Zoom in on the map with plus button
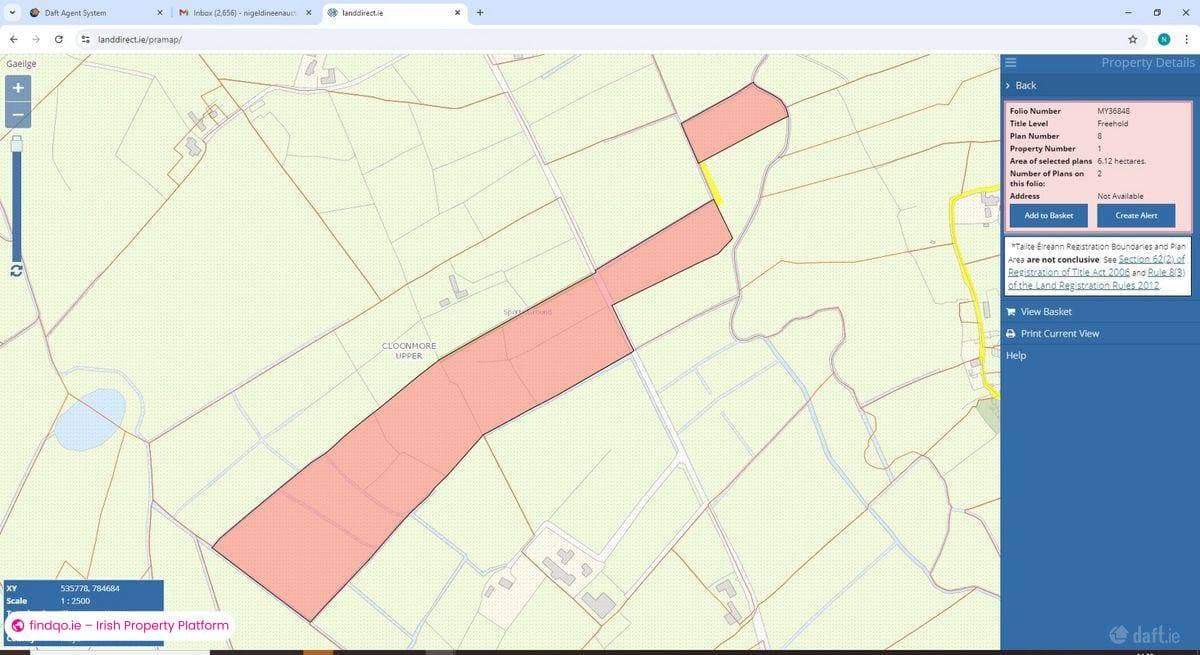 point(17,87)
